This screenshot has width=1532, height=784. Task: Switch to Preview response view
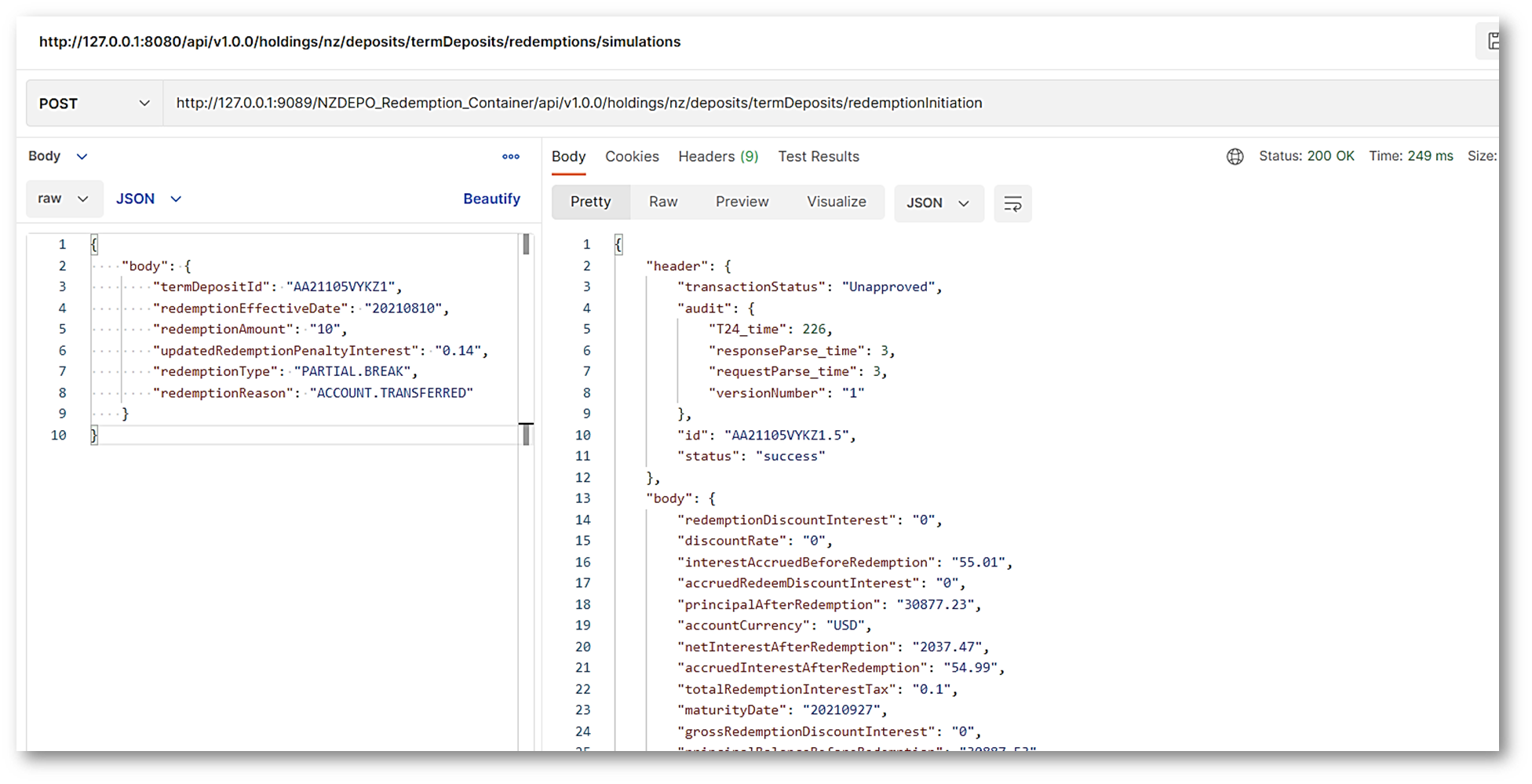(742, 202)
